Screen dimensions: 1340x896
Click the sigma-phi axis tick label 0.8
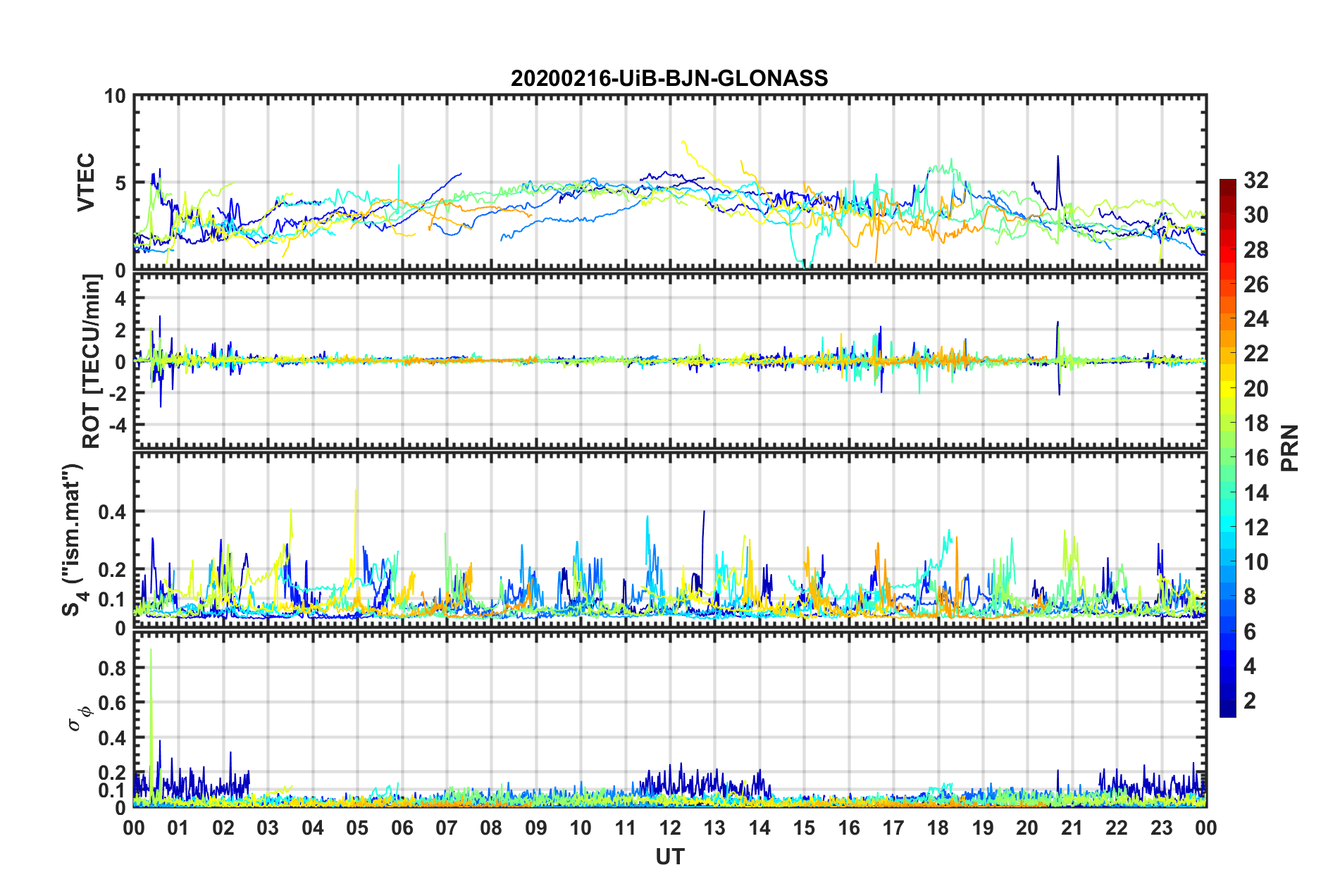pos(112,668)
